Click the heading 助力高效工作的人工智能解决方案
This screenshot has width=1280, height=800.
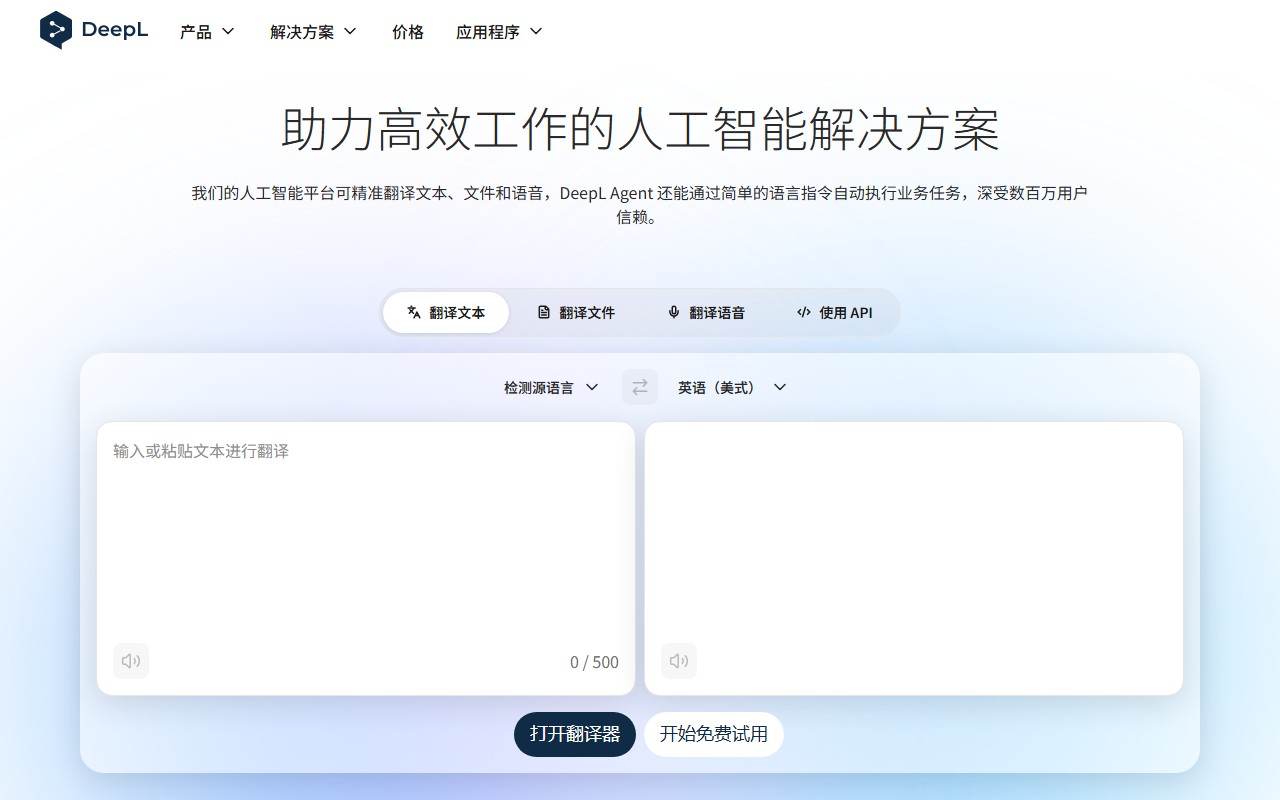pos(640,129)
